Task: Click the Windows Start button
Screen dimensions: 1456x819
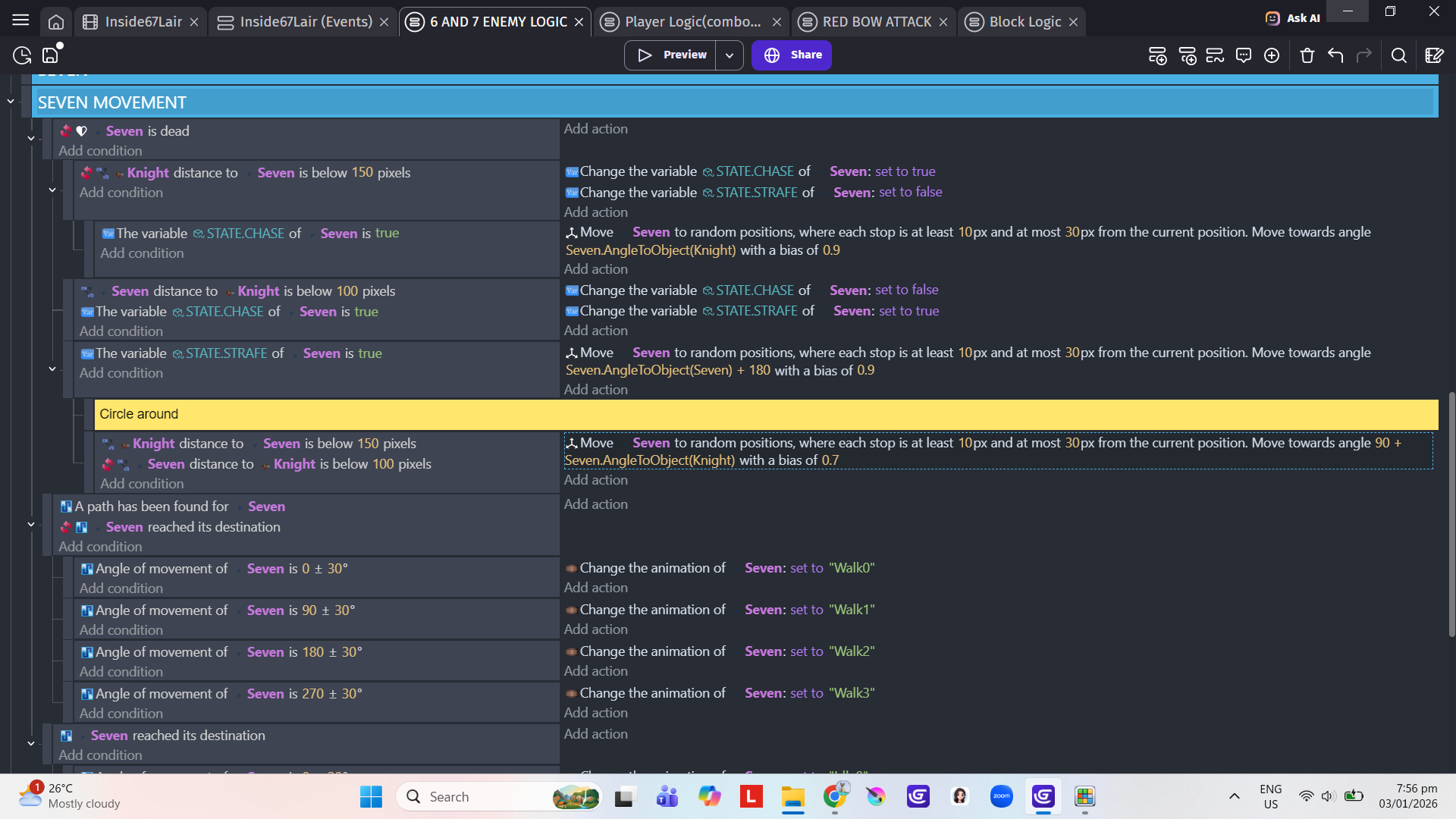Action: point(371,796)
